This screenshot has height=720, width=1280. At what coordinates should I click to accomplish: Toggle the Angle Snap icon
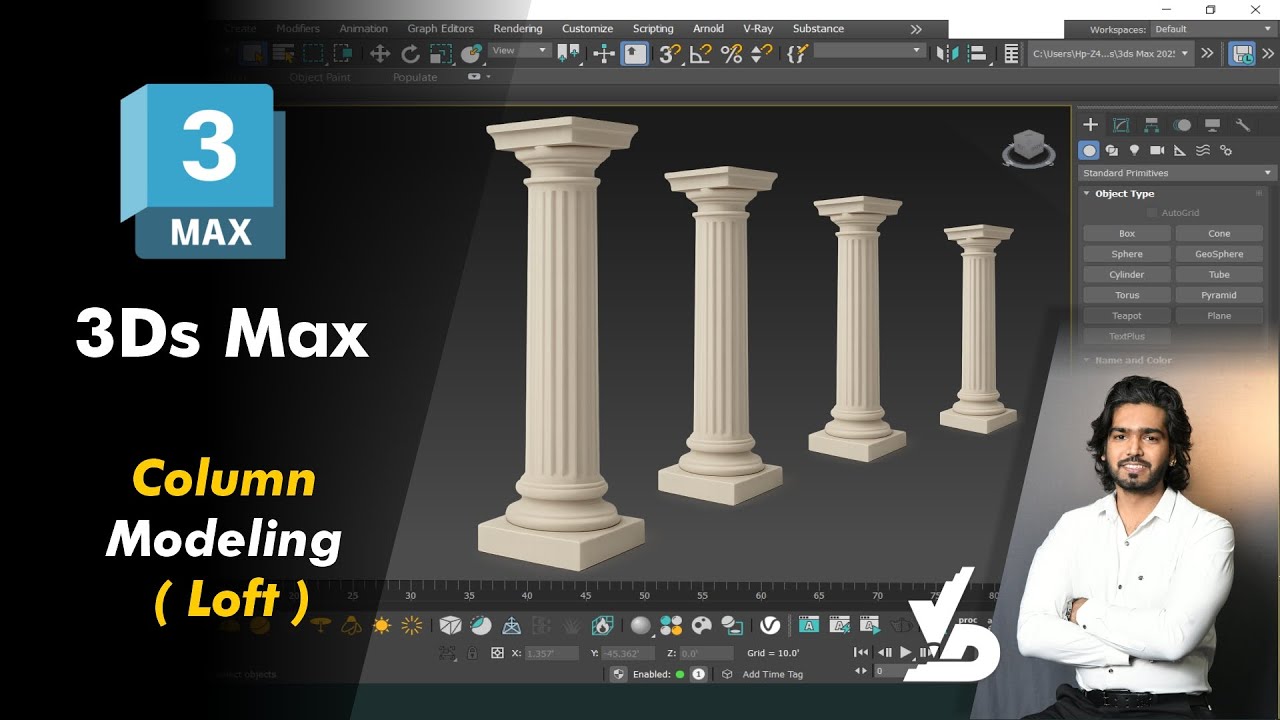coord(700,54)
